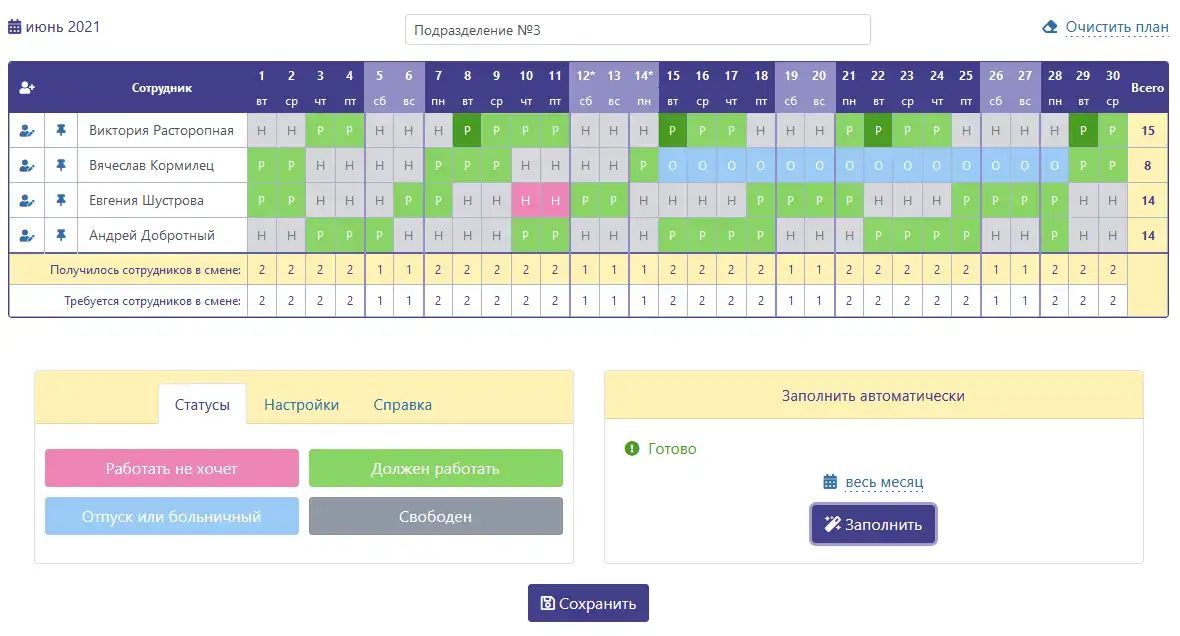Screen dimensions: 1180x636
Task: Click the Подразделение №3 input field
Action: click(x=636, y=30)
